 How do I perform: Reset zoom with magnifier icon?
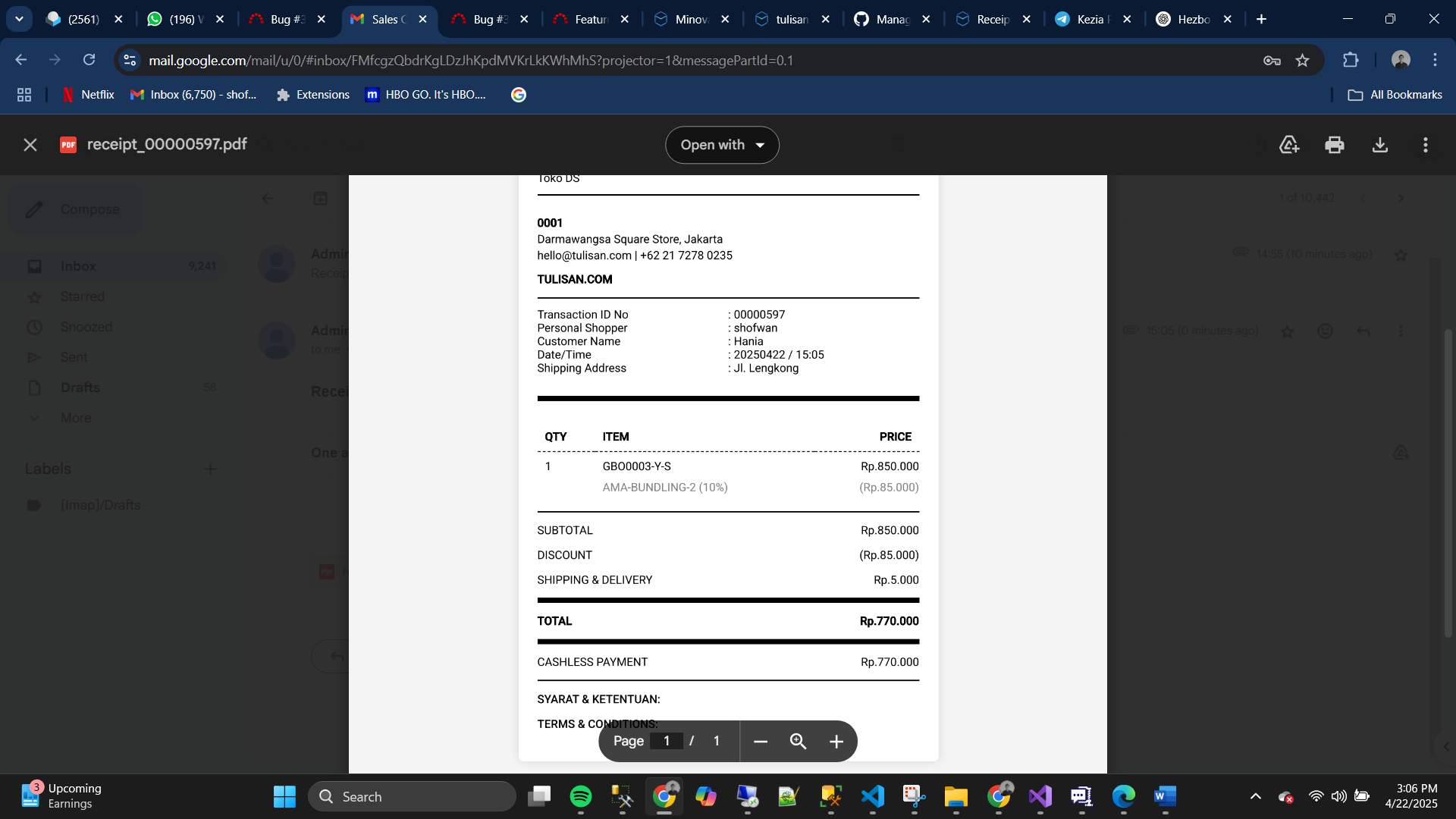pyautogui.click(x=798, y=741)
